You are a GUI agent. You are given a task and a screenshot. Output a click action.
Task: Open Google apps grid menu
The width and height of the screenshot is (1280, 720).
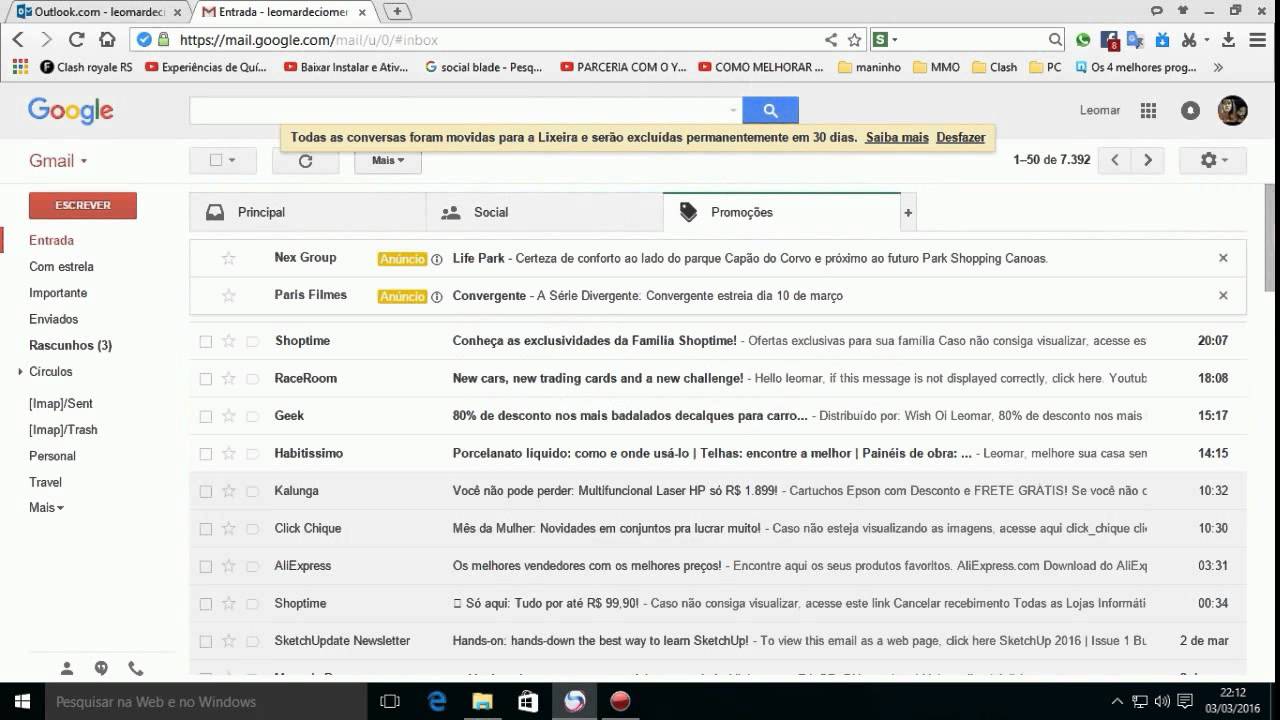(x=1148, y=111)
